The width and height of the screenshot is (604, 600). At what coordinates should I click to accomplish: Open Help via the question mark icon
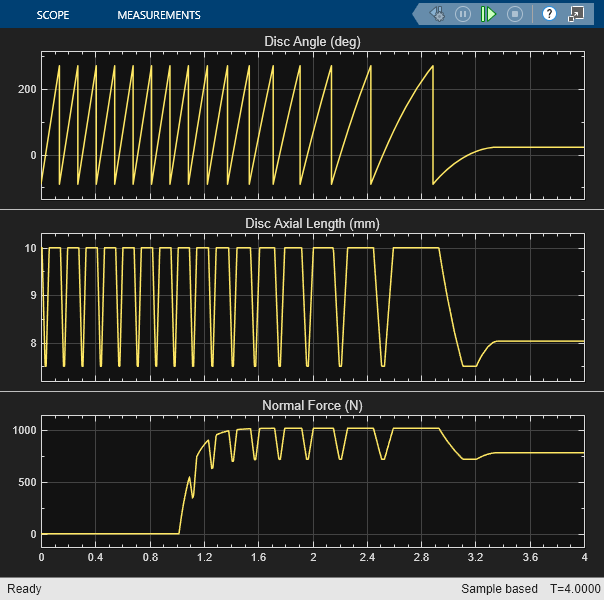(x=549, y=14)
